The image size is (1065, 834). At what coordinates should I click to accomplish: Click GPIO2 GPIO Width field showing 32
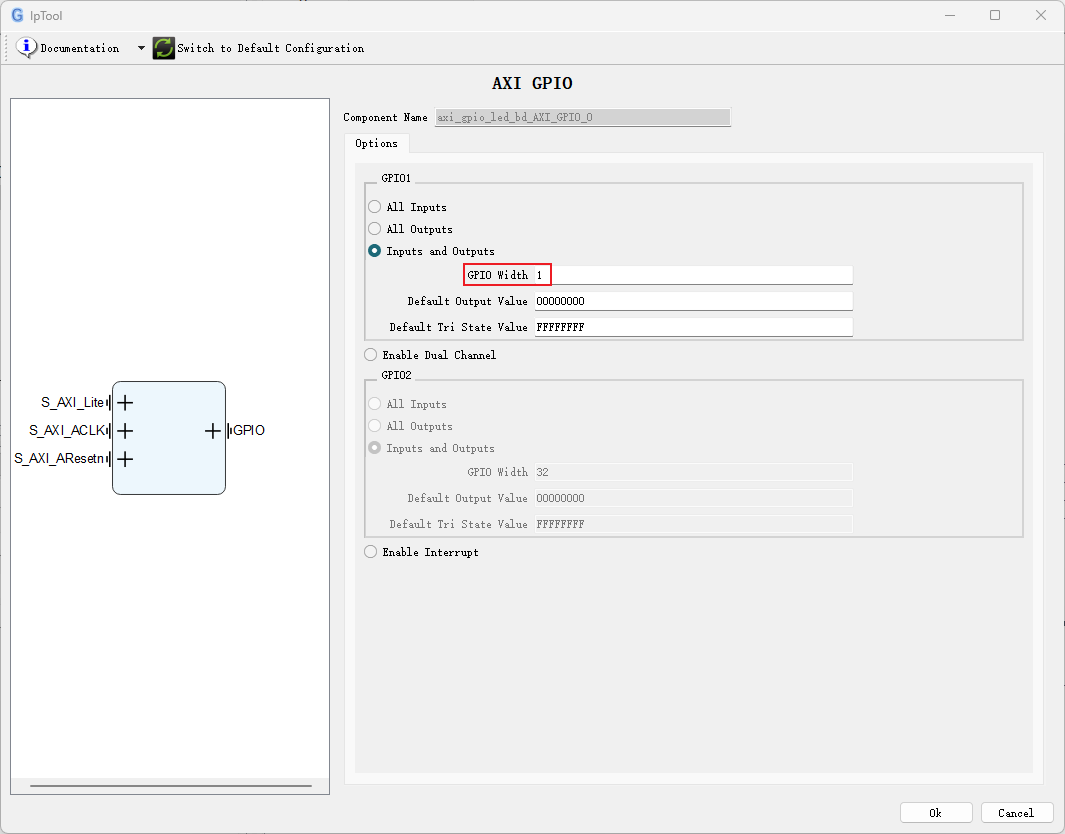pos(693,472)
